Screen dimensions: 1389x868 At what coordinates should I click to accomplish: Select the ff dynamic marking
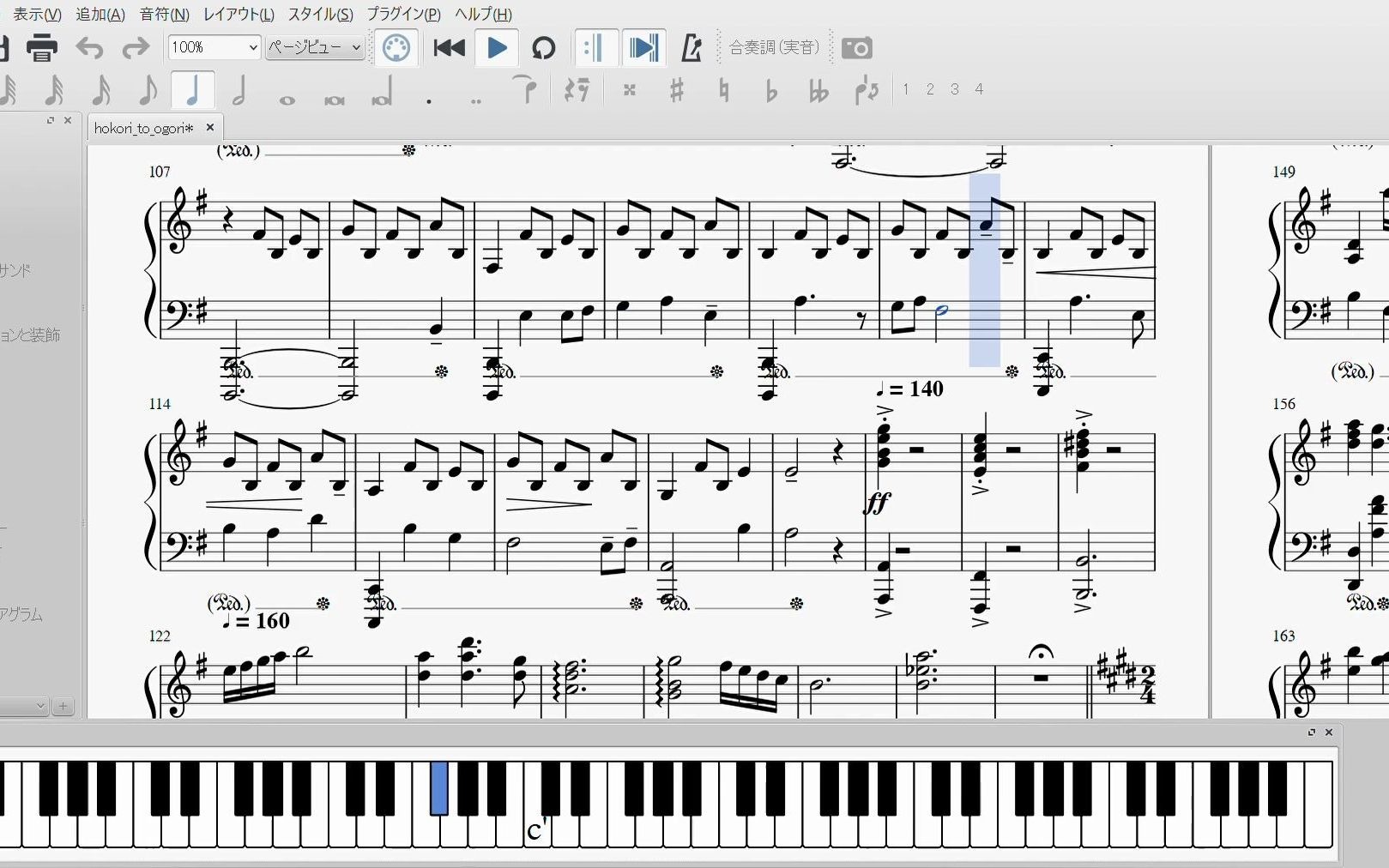coord(876,502)
